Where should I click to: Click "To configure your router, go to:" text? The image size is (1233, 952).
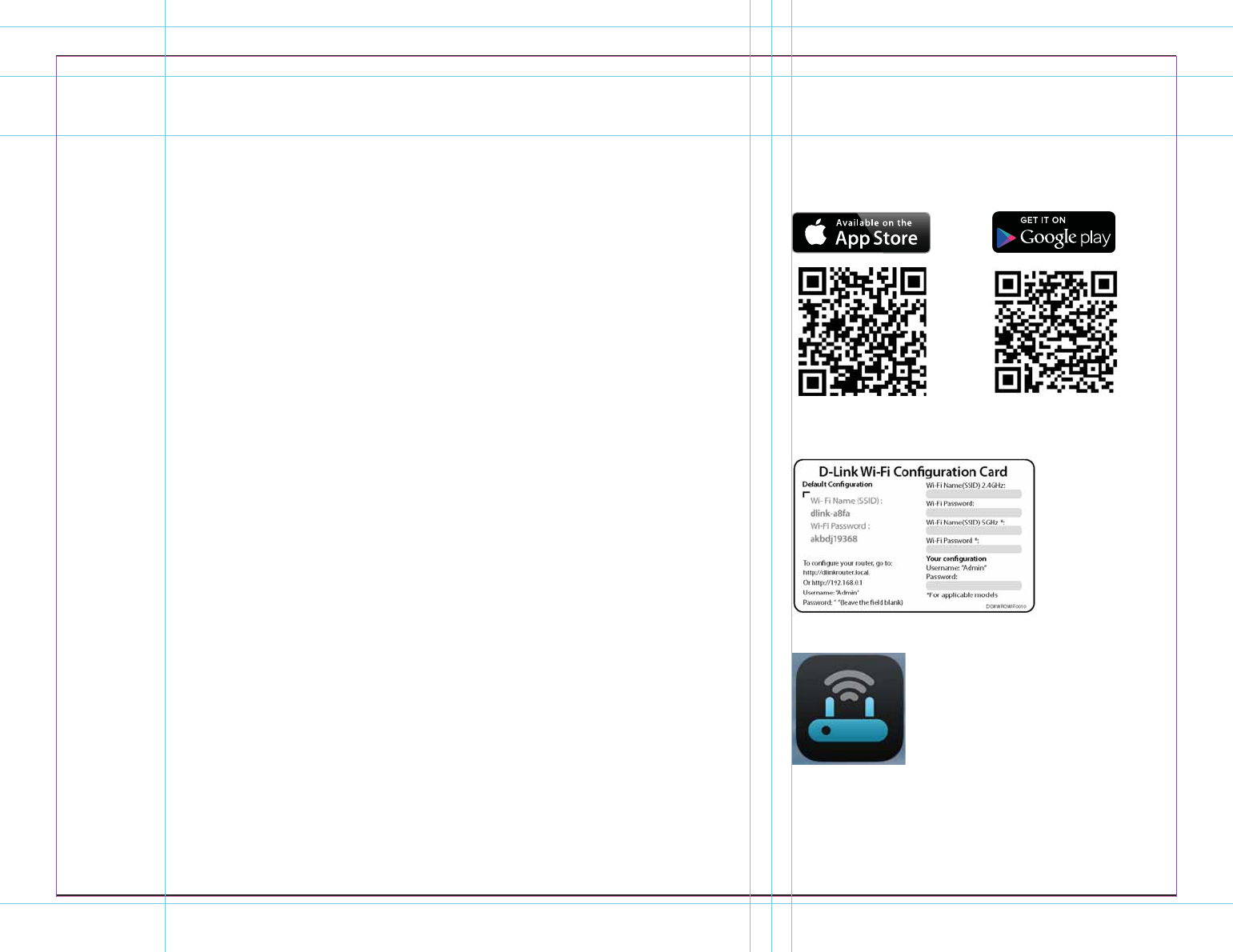pyautogui.click(x=847, y=563)
